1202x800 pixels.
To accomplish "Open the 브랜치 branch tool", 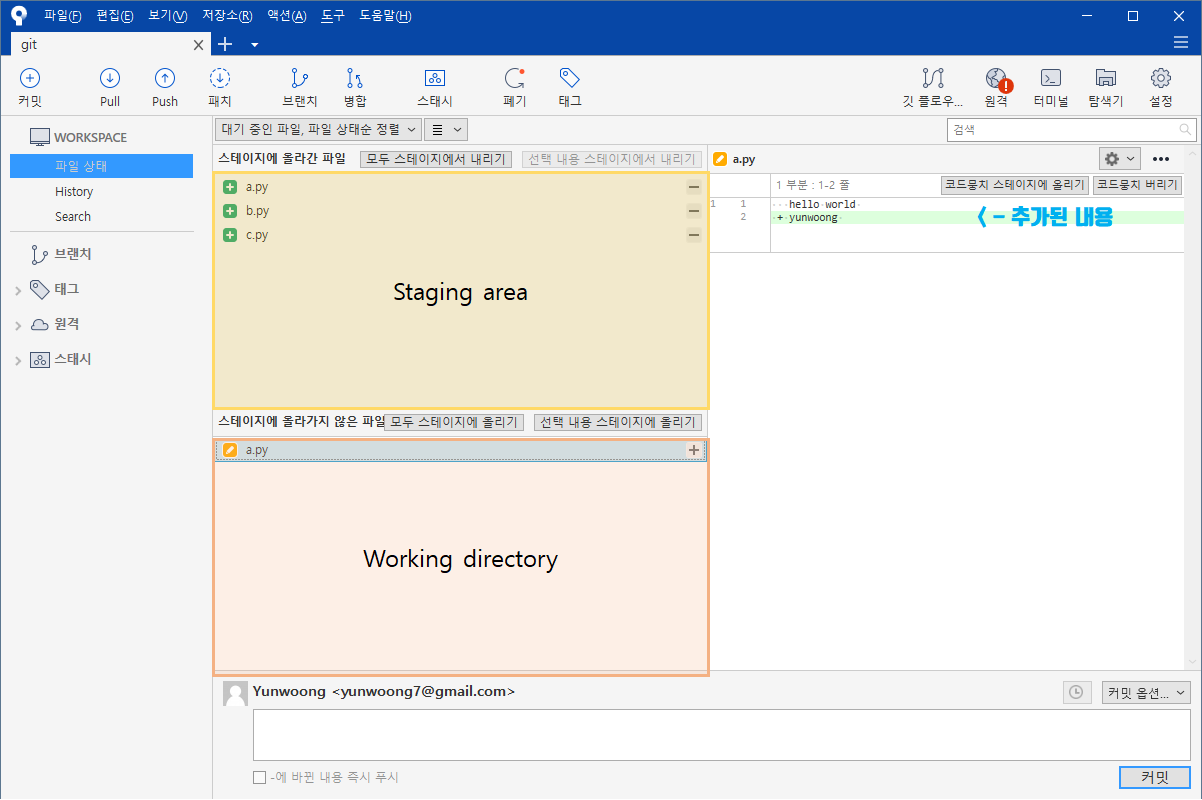I will [x=300, y=78].
